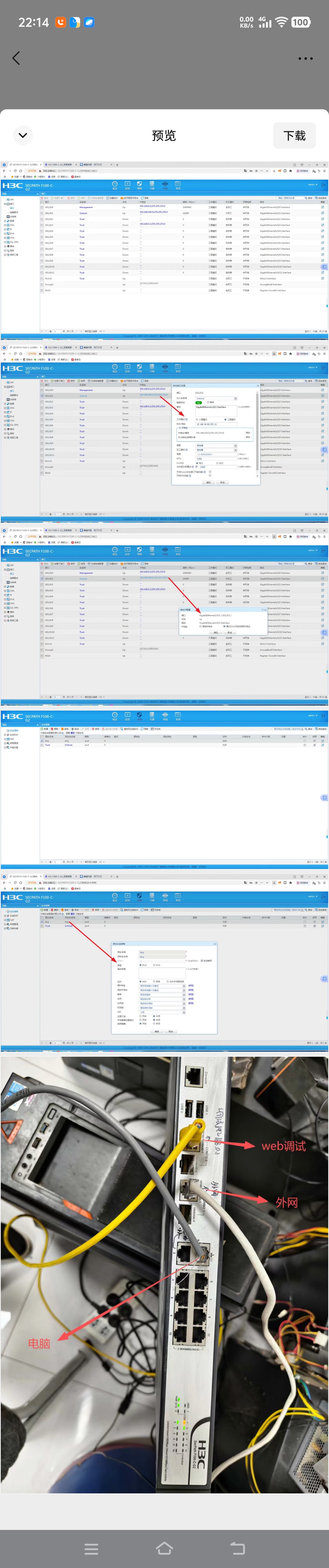This screenshot has width=329, height=1568.
Task: Tap the back arrow at top left
Action: [x=16, y=58]
